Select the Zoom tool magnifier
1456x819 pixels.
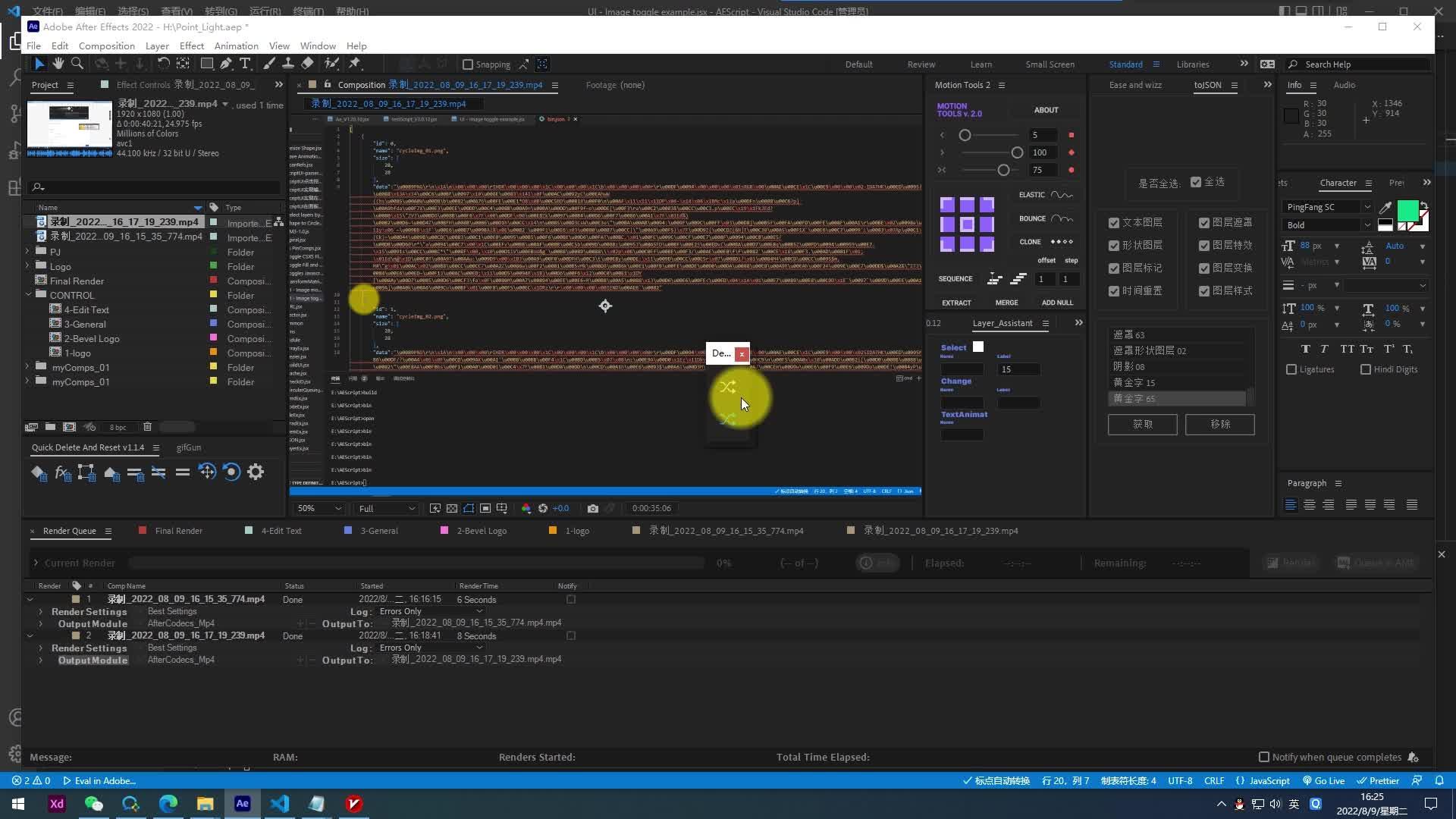77,64
